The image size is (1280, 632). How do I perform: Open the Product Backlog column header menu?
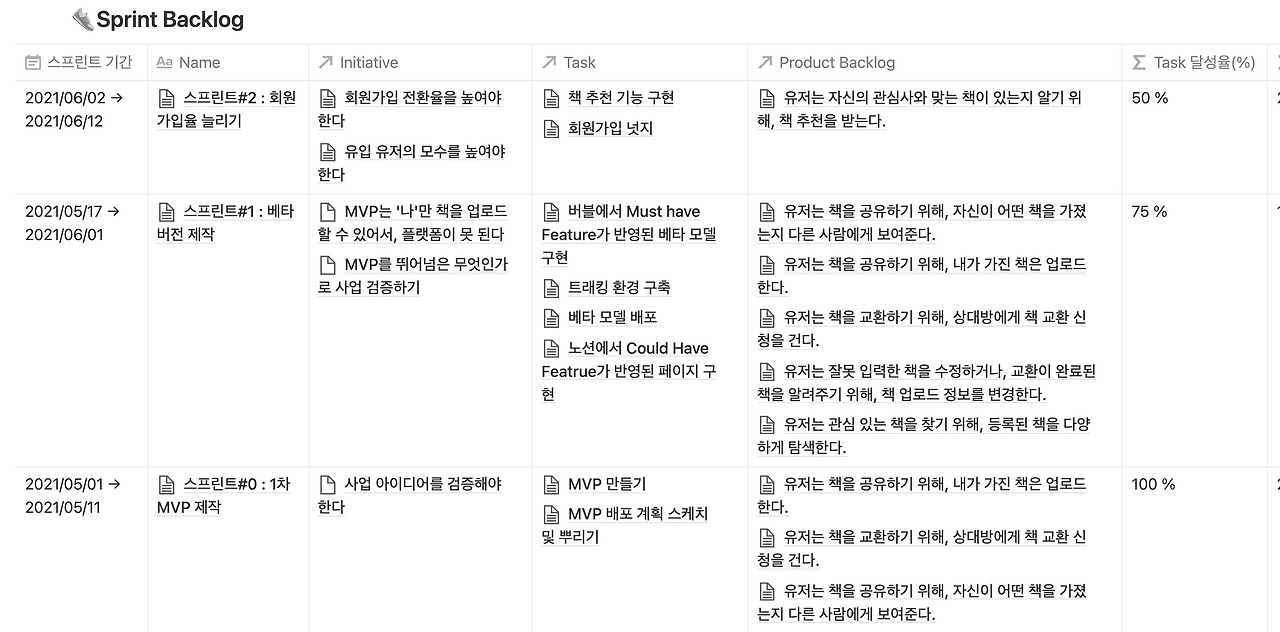pyautogui.click(x=934, y=62)
